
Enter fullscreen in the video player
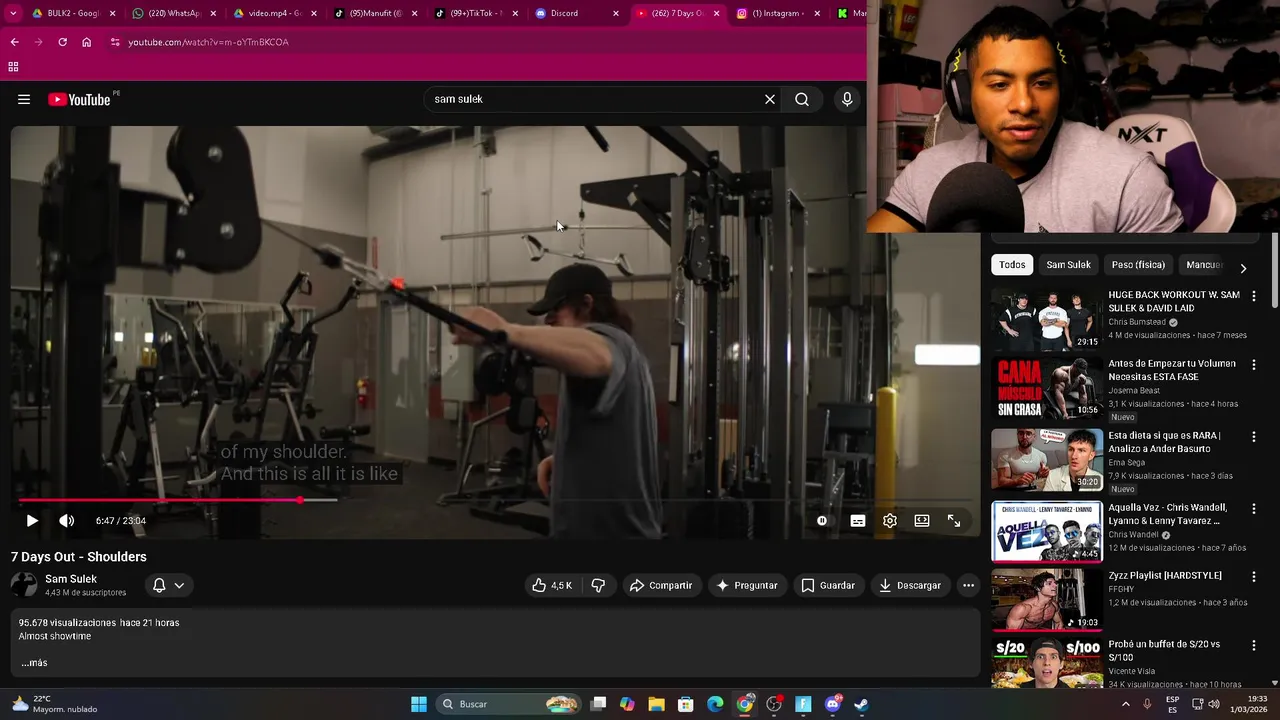[x=954, y=520]
